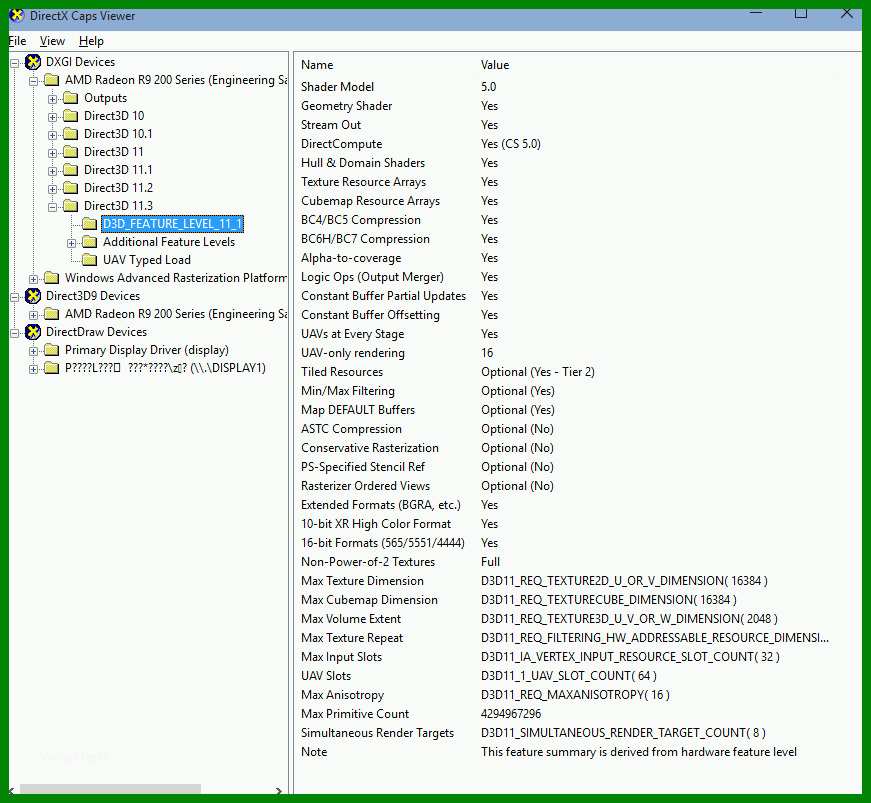Collapse the DXGI Devices tree node
Image resolution: width=871 pixels, height=803 pixels.
(14, 63)
